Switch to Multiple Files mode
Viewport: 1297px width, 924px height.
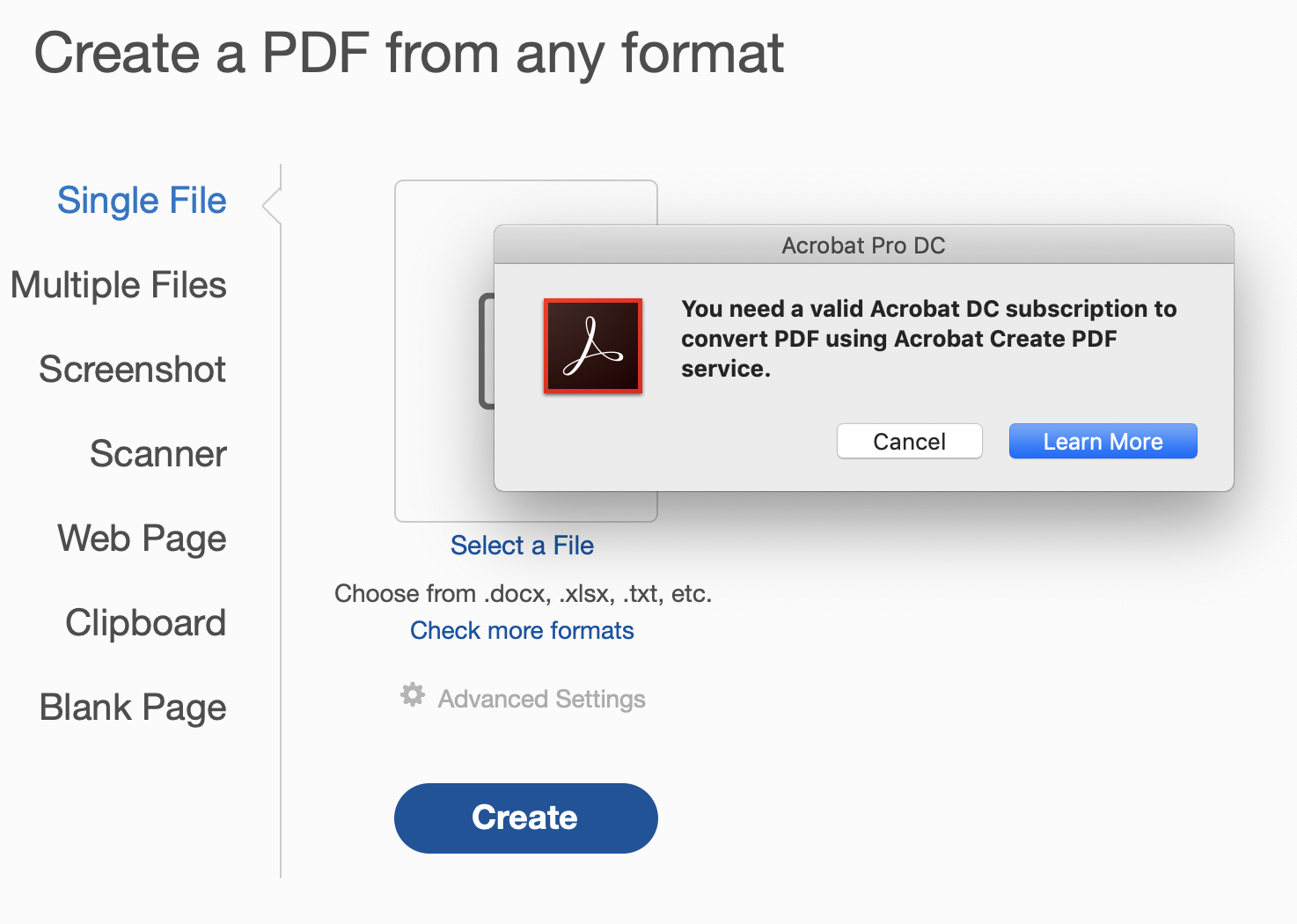(119, 283)
